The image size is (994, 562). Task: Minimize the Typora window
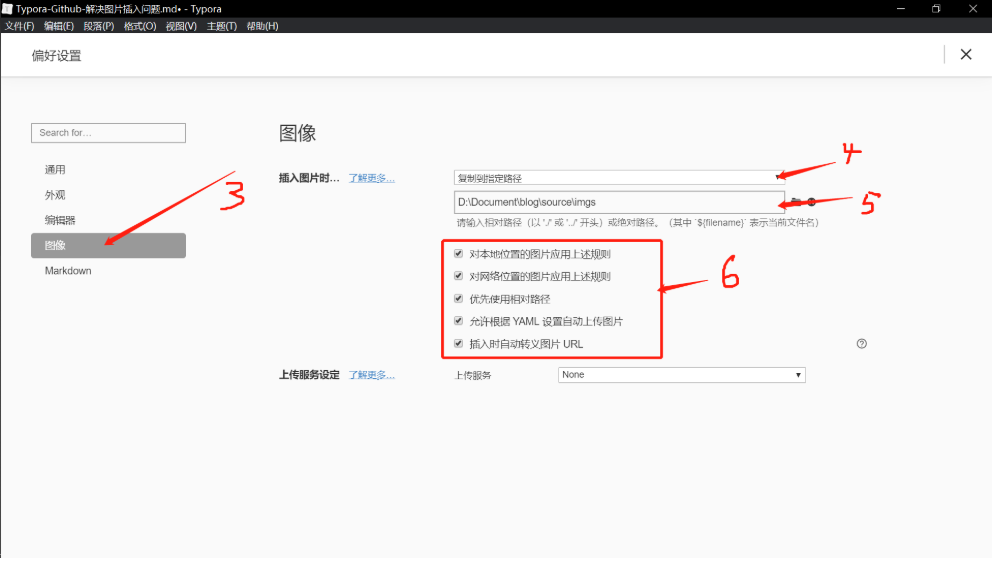pos(901,9)
